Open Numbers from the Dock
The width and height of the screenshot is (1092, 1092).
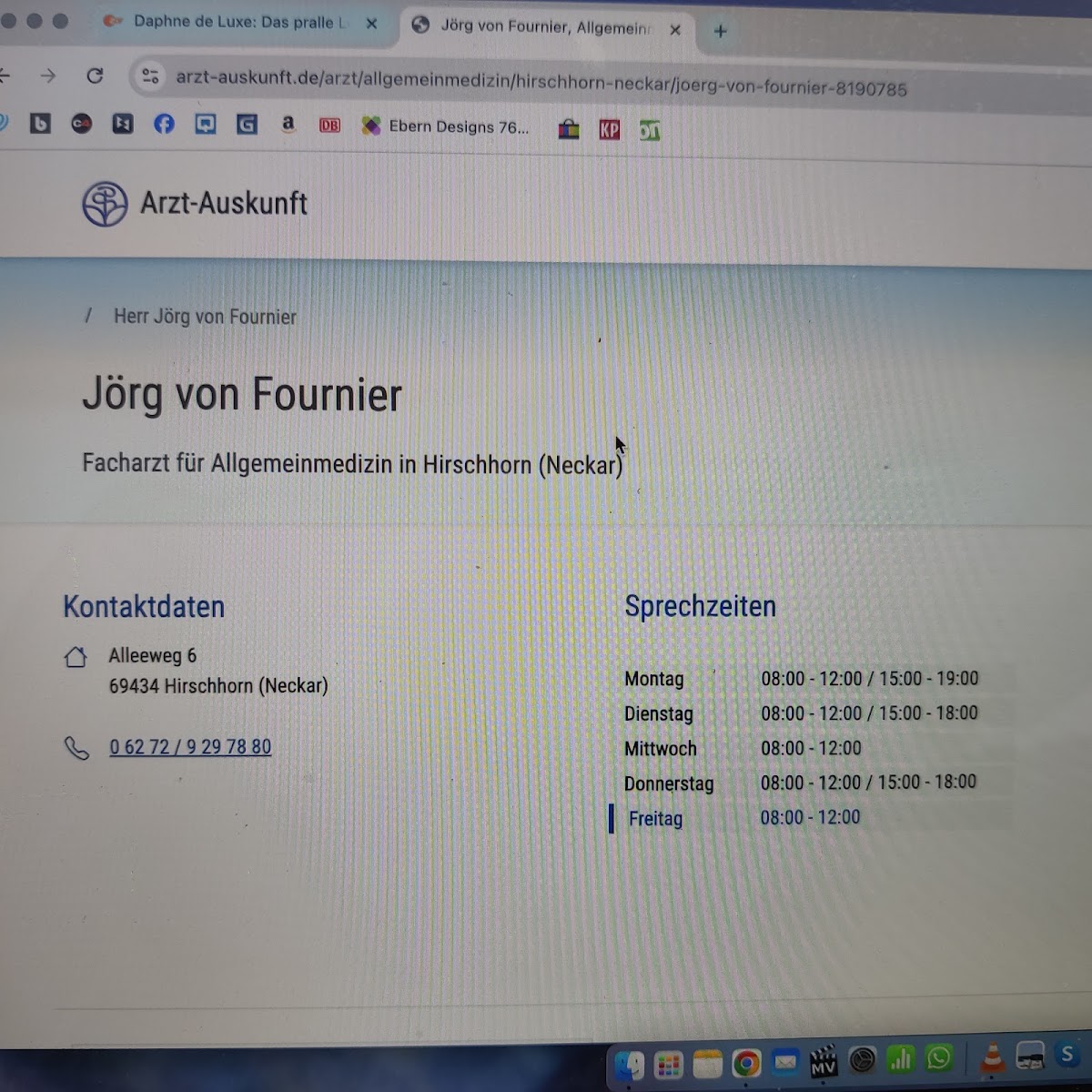click(x=901, y=1058)
